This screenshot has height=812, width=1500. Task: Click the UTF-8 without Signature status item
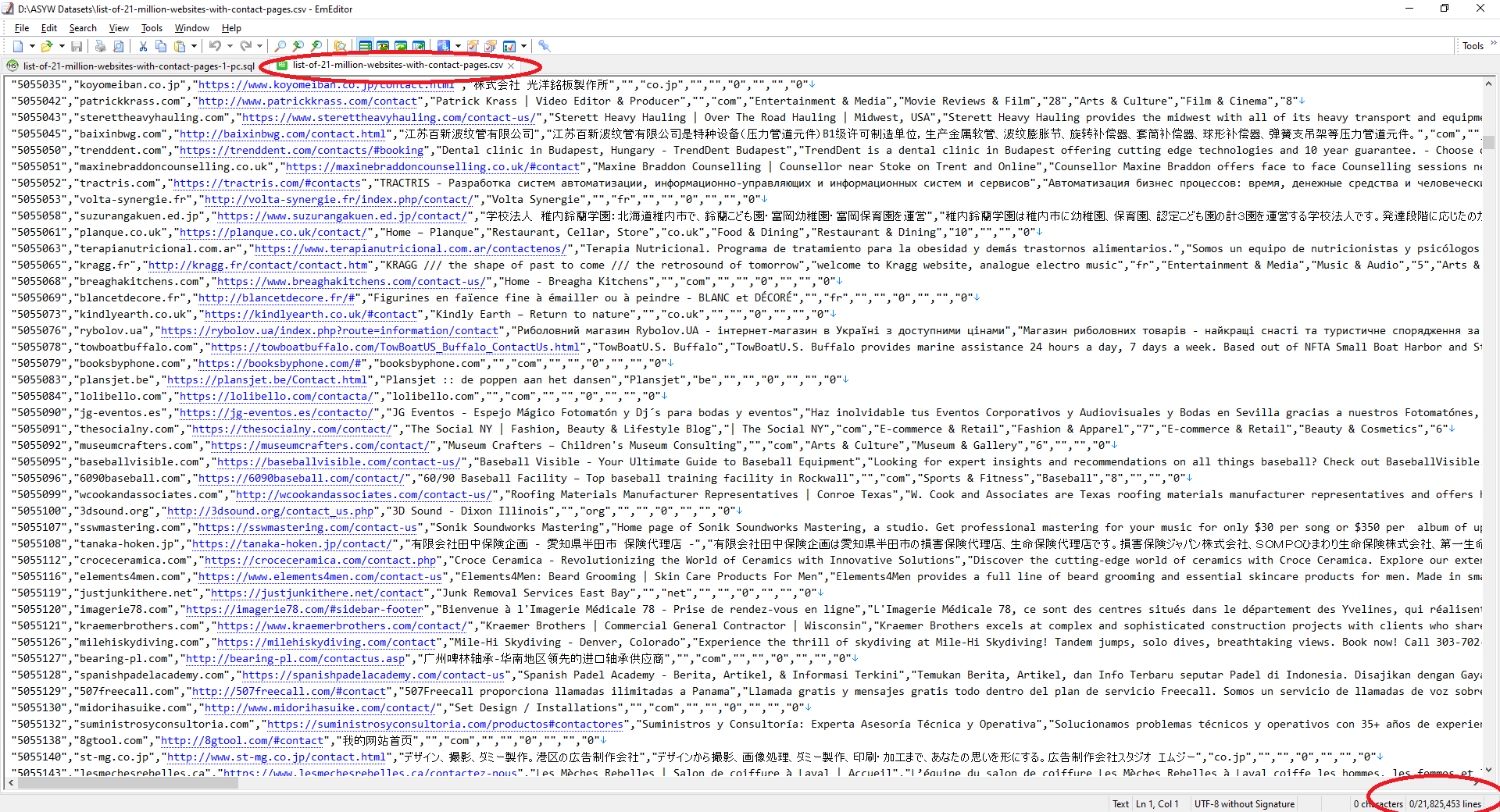coord(1244,804)
